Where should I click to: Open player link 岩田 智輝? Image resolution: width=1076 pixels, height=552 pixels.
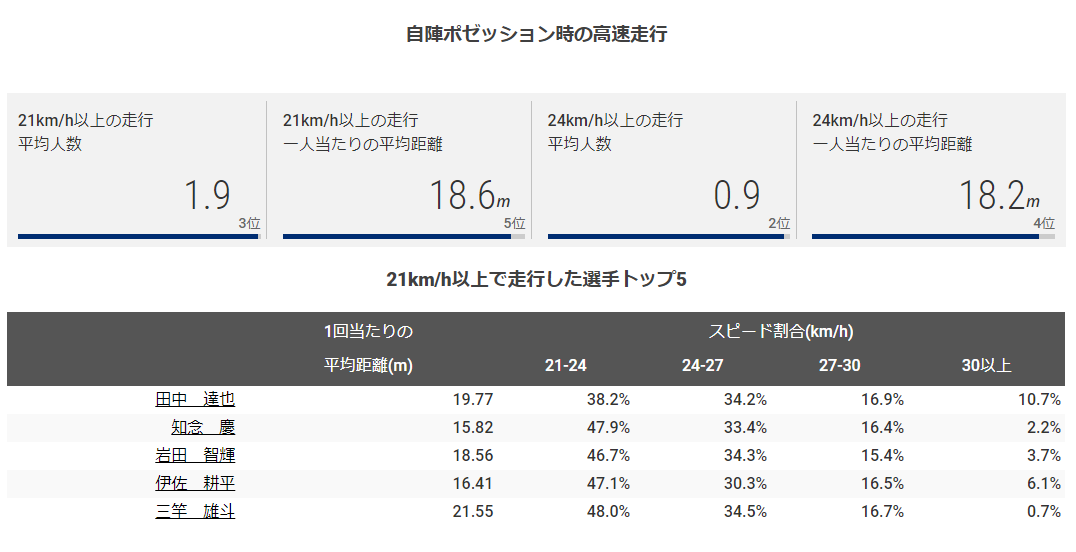pyautogui.click(x=195, y=455)
